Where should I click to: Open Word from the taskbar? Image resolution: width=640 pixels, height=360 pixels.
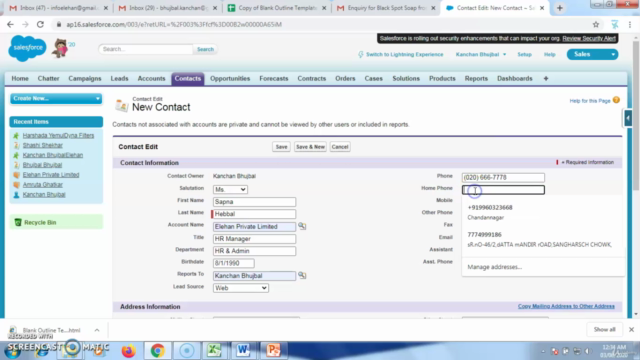coord(243,350)
